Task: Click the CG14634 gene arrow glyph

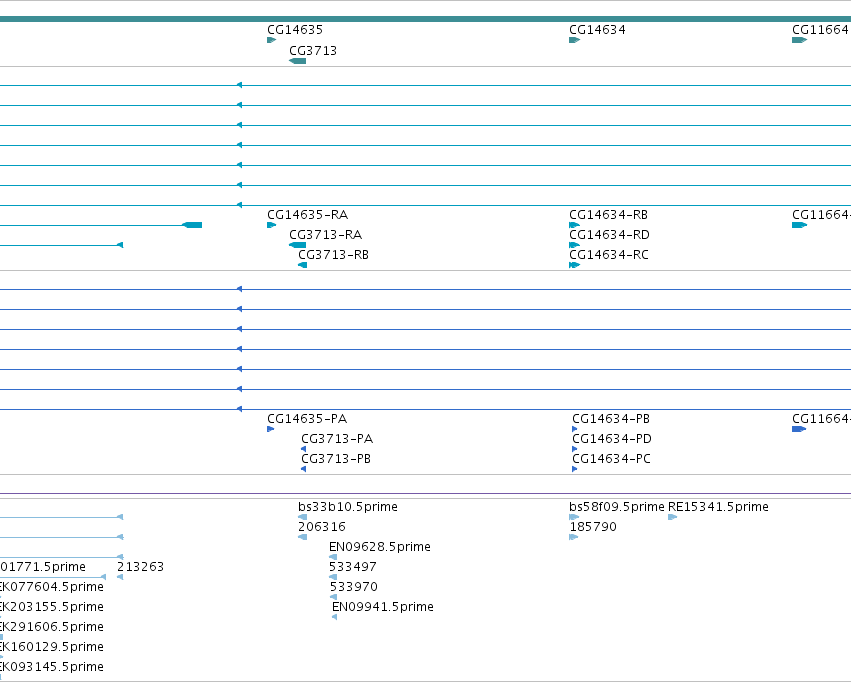Action: pos(574,40)
